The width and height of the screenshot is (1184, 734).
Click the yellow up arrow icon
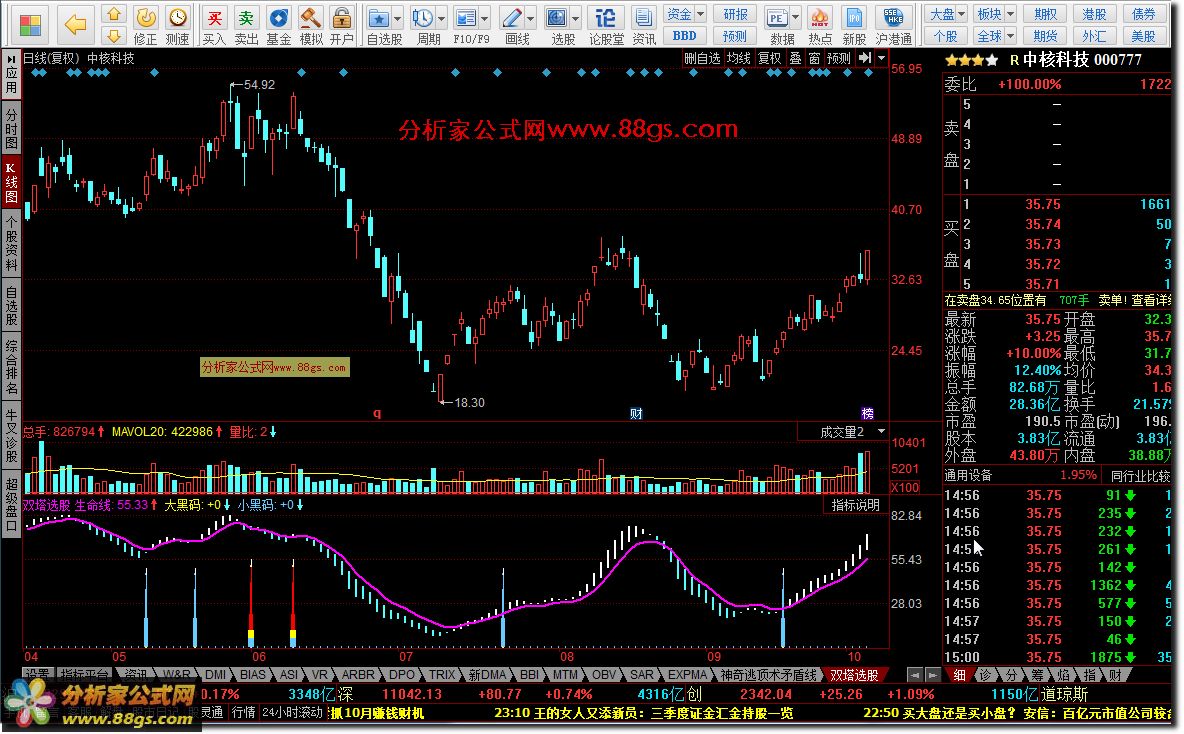click(113, 14)
